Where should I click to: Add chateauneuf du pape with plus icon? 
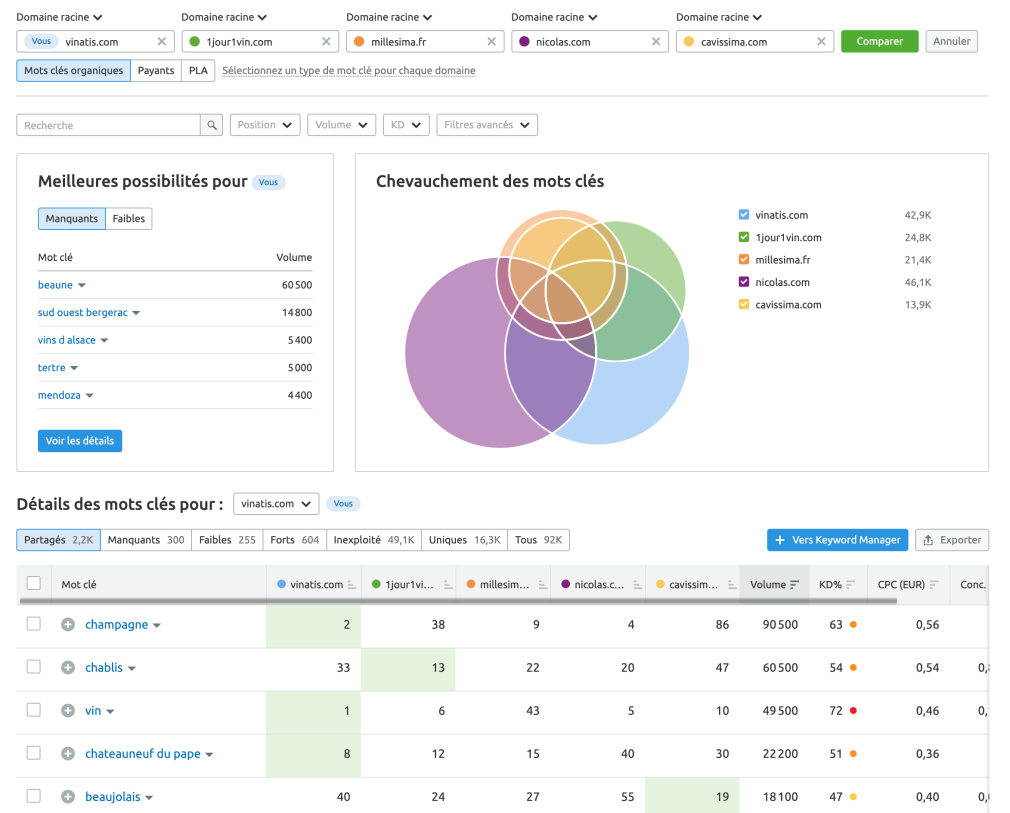pos(68,754)
